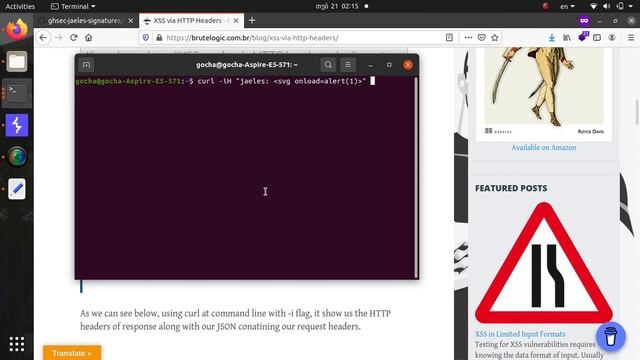Click the Translate button
This screenshot has width=640, height=360.
(72, 353)
